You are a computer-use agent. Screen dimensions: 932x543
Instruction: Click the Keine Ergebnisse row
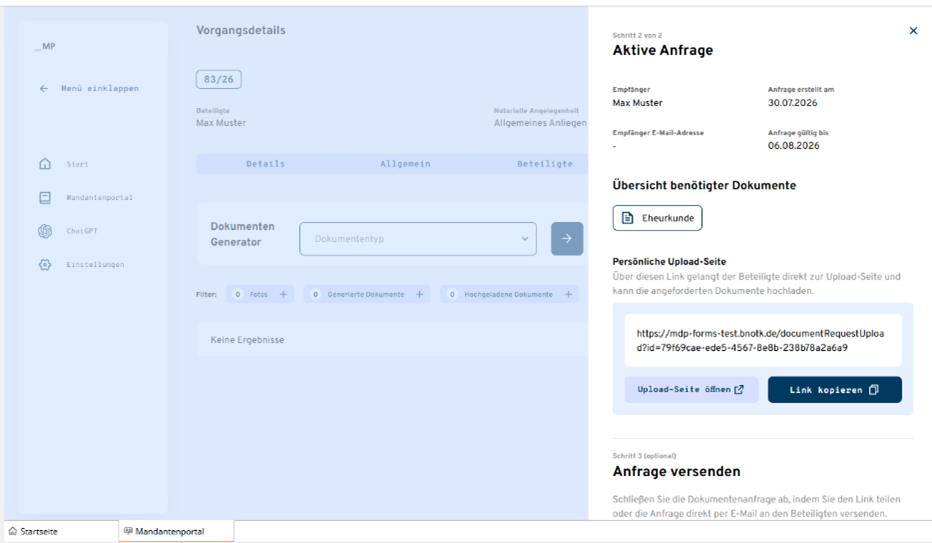(392, 340)
